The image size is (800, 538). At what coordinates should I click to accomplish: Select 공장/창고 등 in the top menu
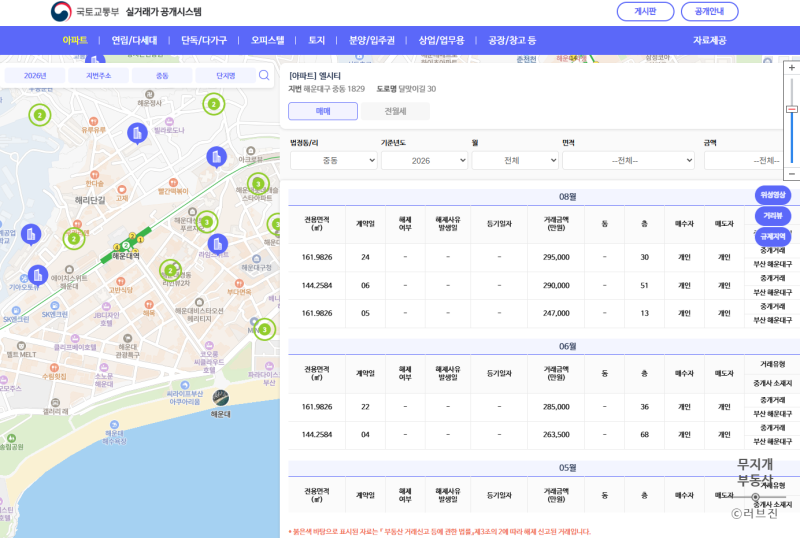point(512,40)
